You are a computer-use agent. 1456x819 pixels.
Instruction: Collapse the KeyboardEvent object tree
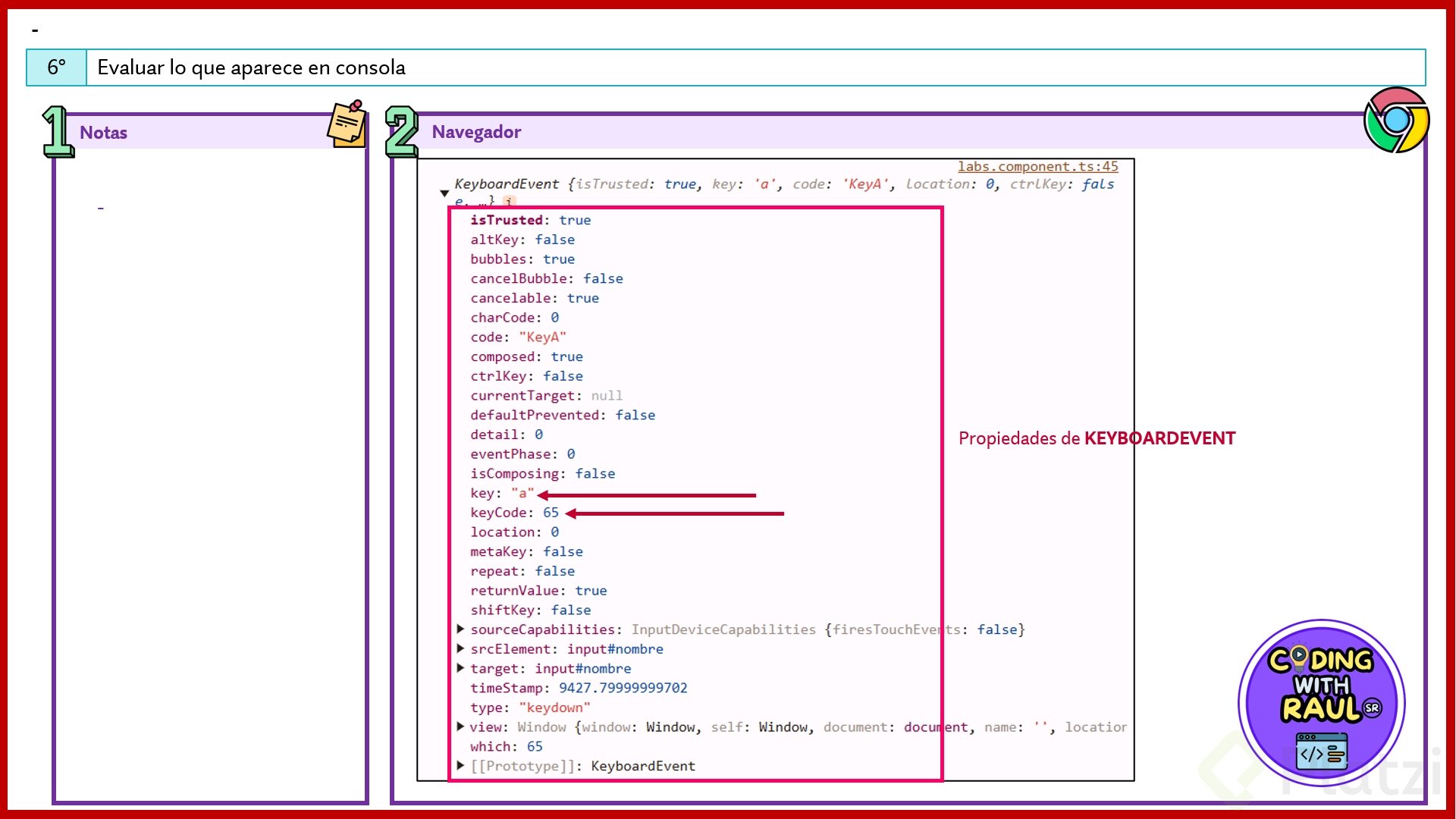[444, 193]
